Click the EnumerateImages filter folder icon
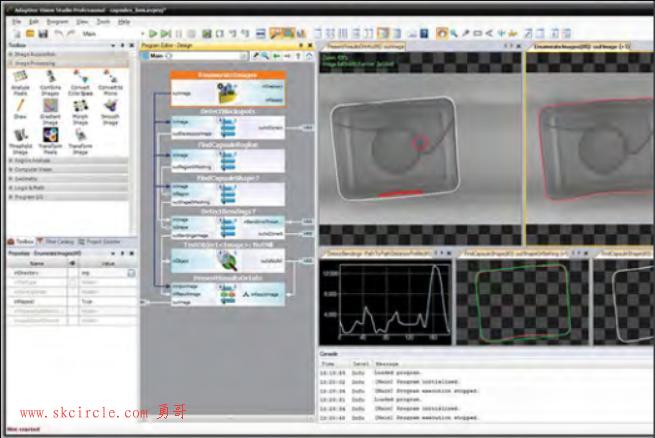Viewport: 655px width, 438px height. (228, 93)
